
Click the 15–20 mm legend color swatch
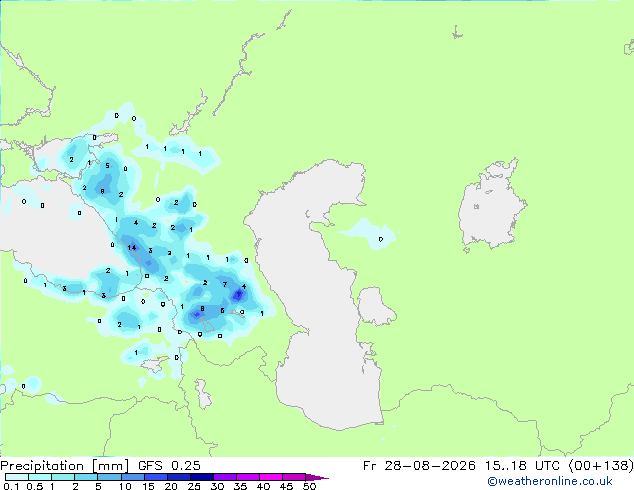[155, 477]
